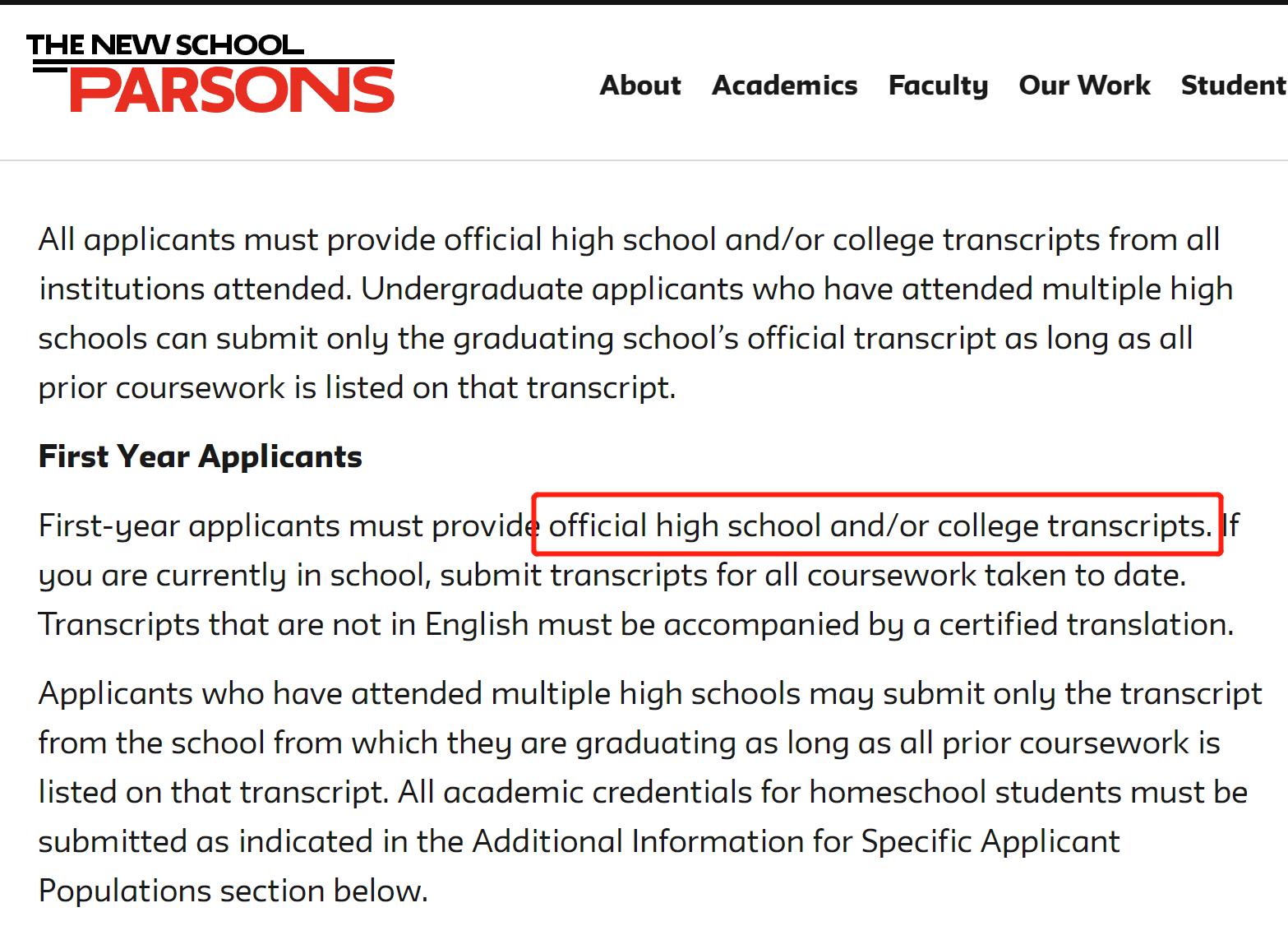
Task: Click the red PARSONS wordmark logo
Action: 233,90
